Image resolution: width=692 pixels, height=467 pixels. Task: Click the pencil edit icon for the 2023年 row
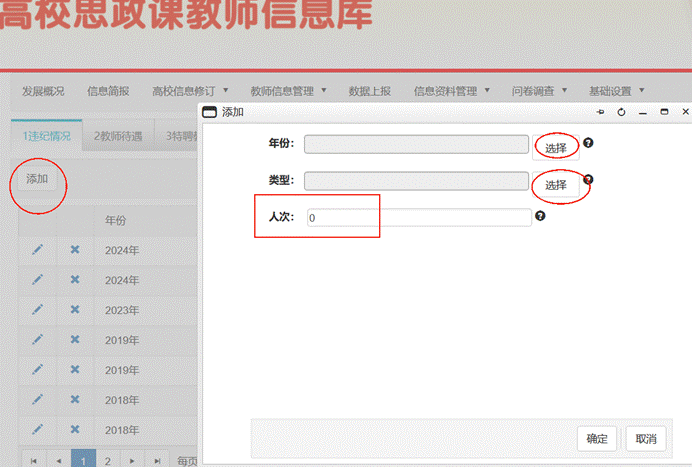(38, 310)
